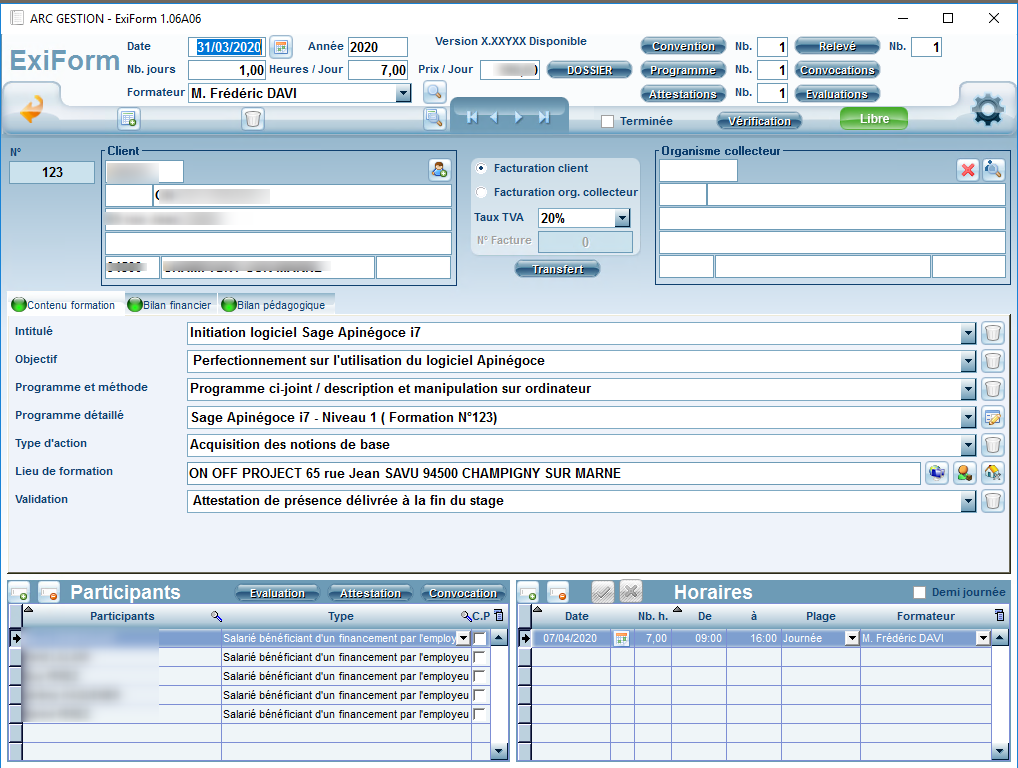Viewport: 1018px width, 768px height.
Task: Click the house icon beside Lieu de formation
Action: click(x=993, y=474)
